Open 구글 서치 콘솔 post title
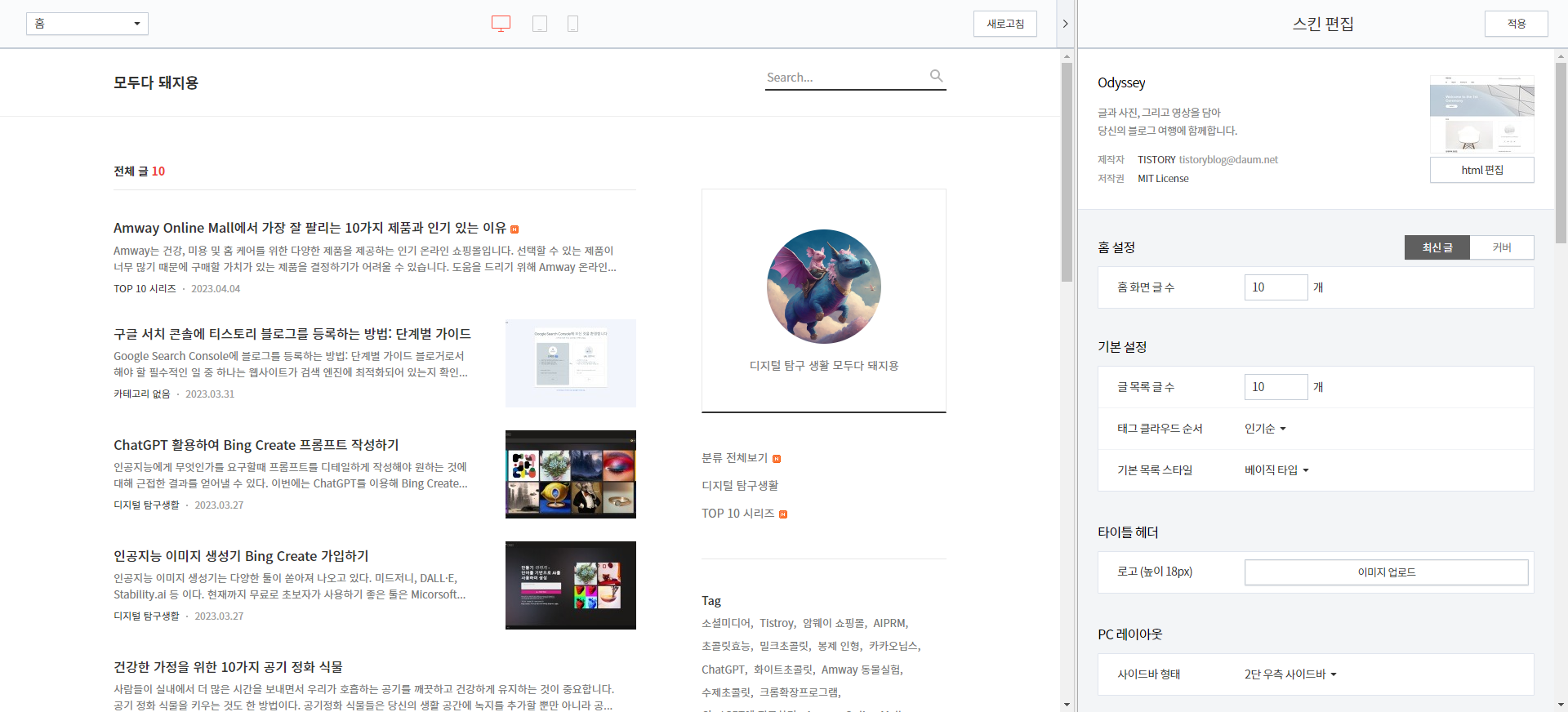Screen dimensions: 1568x712 click(x=292, y=333)
